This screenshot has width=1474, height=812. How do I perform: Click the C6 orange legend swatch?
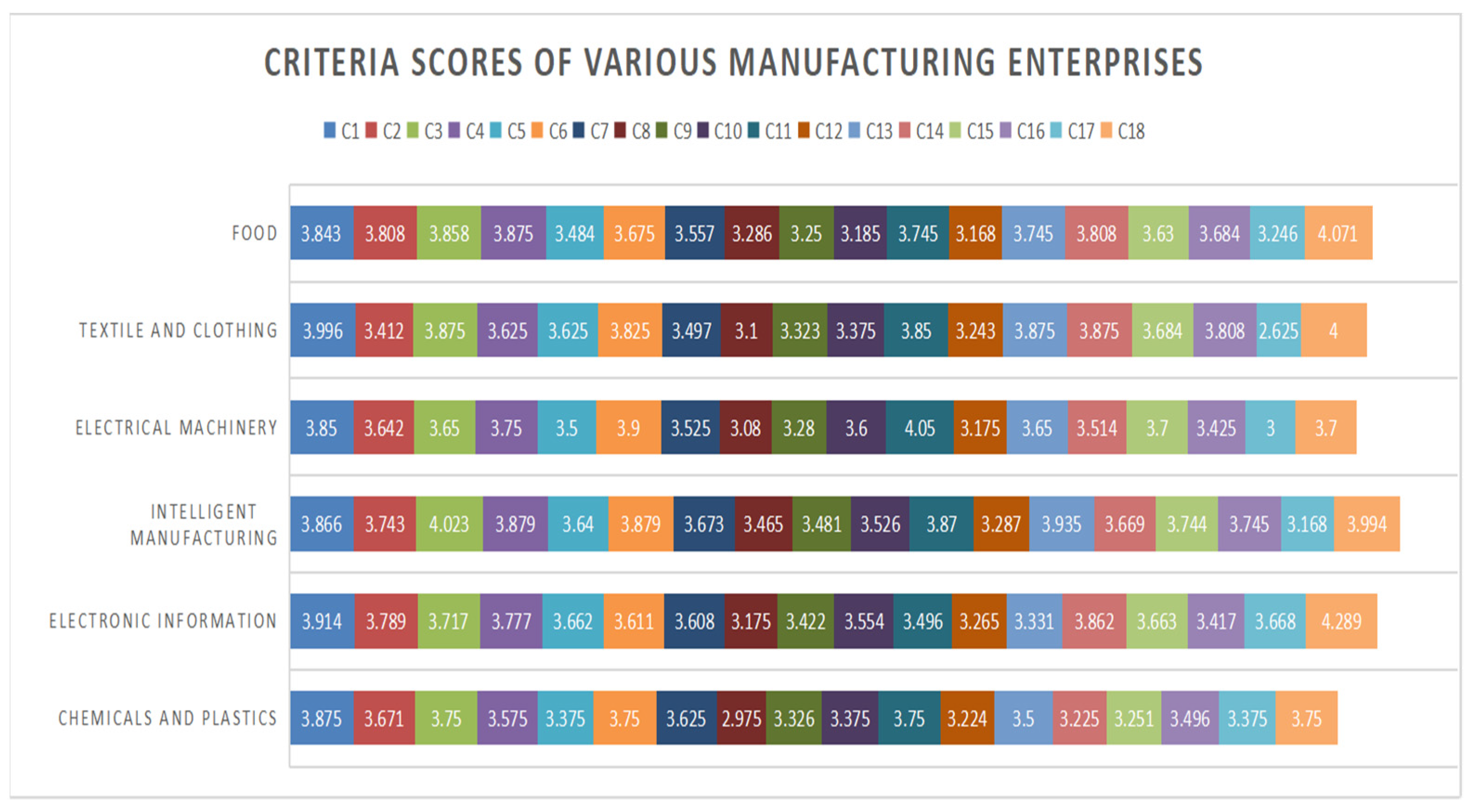click(537, 130)
